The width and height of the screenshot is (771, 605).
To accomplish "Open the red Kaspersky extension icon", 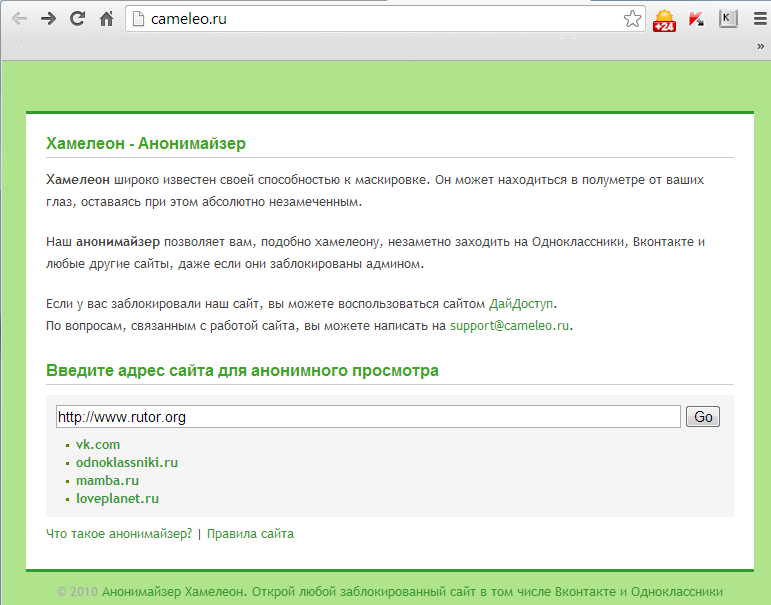I will 696,20.
